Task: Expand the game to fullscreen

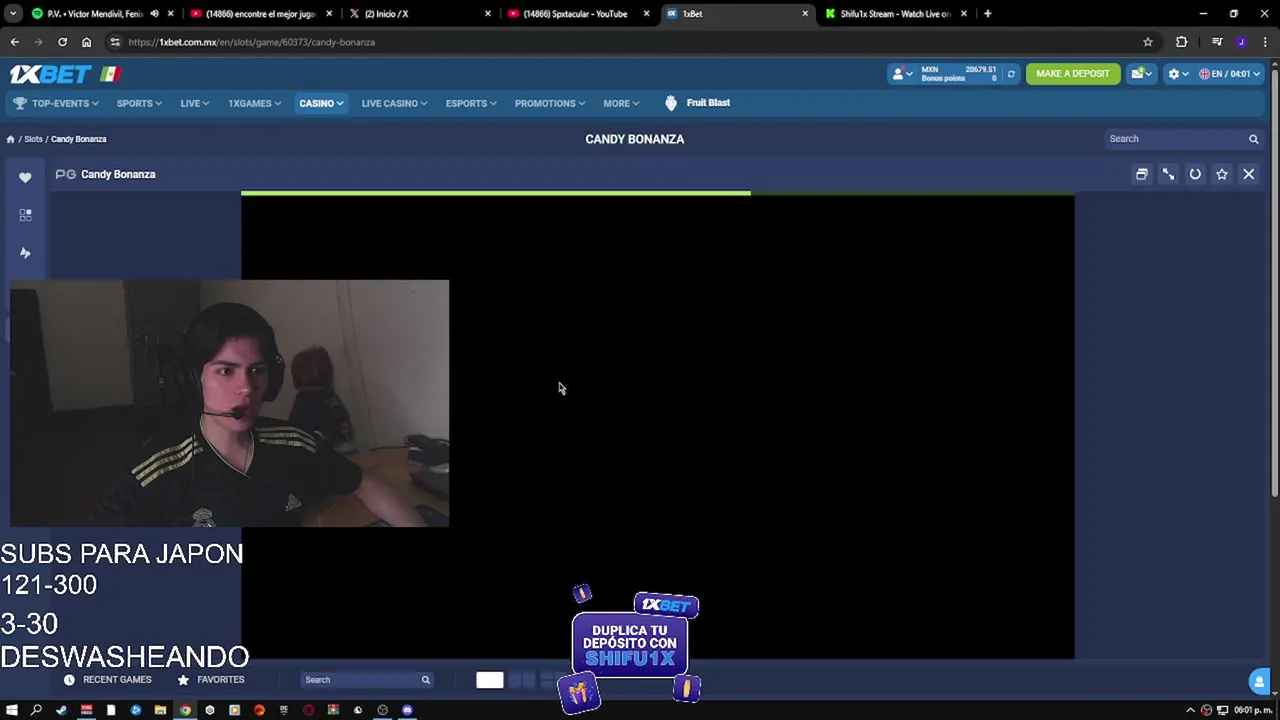Action: [x=1168, y=174]
